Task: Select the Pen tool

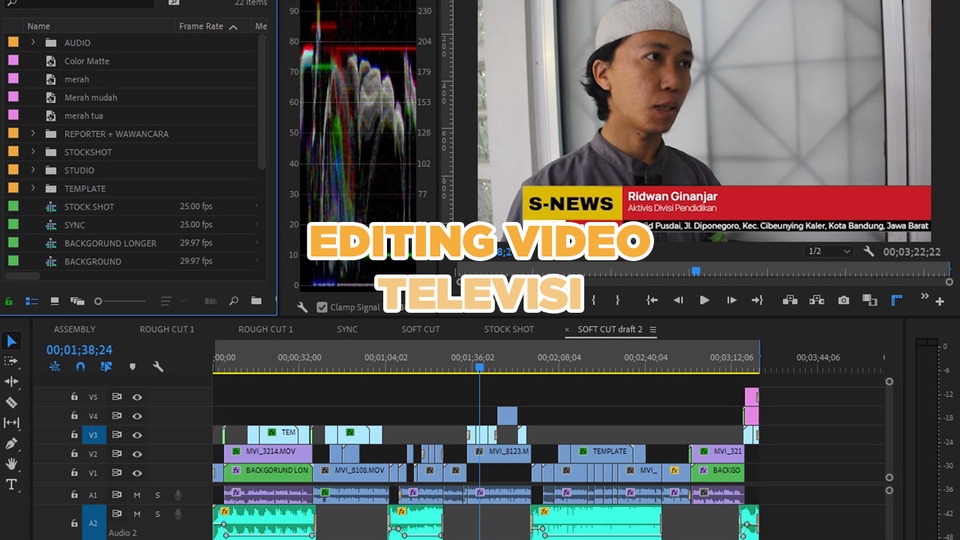Action: pos(12,443)
